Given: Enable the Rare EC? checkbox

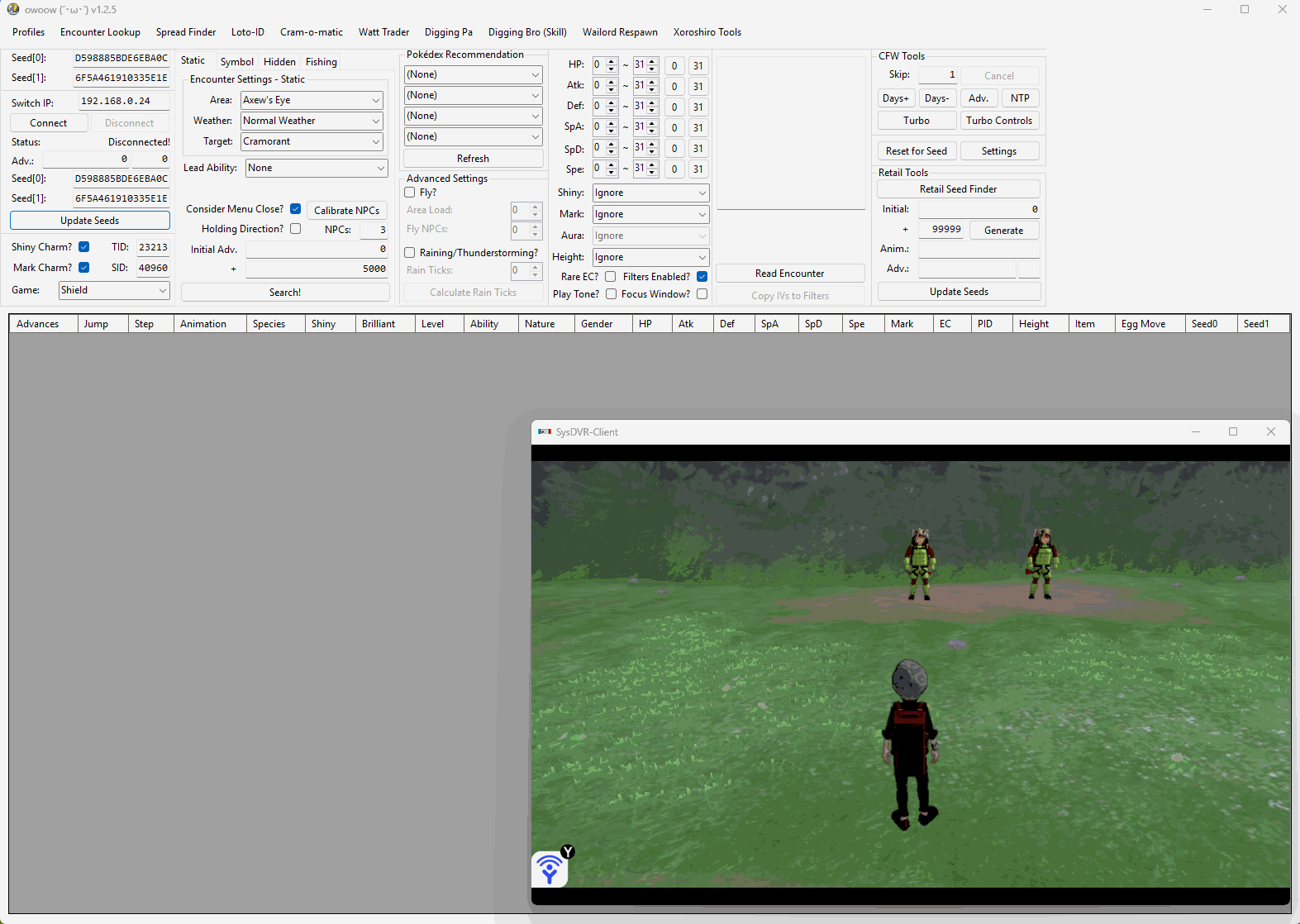Looking at the screenshot, I should tap(611, 277).
